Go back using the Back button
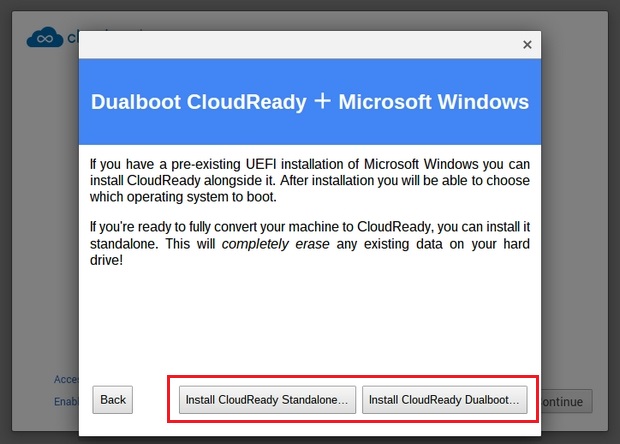Image resolution: width=620 pixels, height=444 pixels. tap(113, 400)
